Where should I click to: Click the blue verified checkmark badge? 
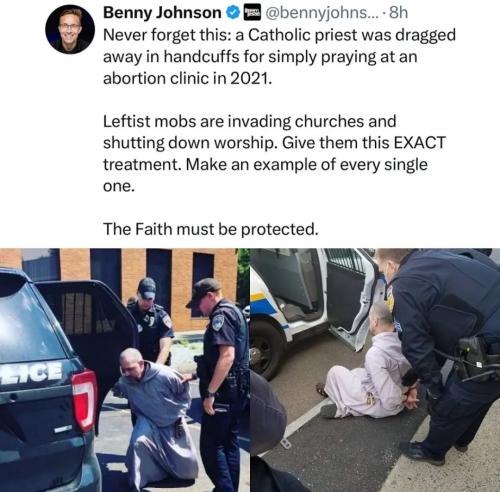tap(233, 13)
